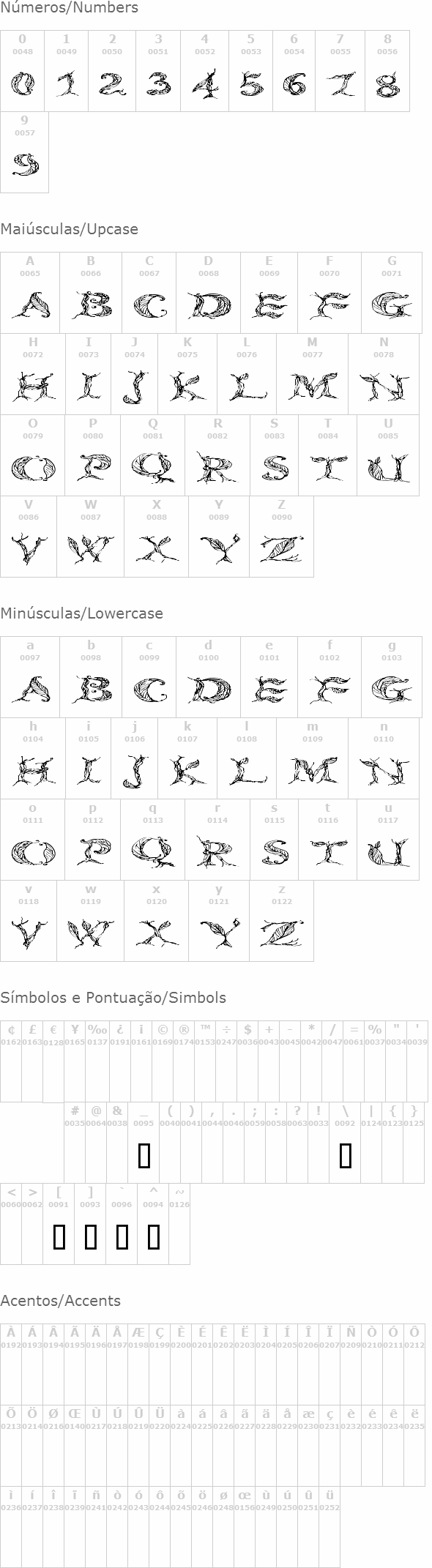Click the lowercase d glyph cell

pos(209,677)
